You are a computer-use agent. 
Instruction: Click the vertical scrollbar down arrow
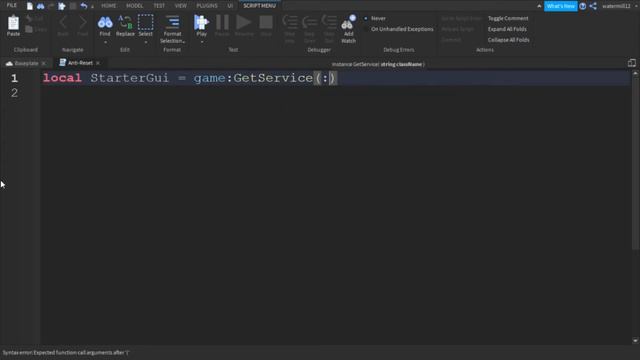pos(635,340)
